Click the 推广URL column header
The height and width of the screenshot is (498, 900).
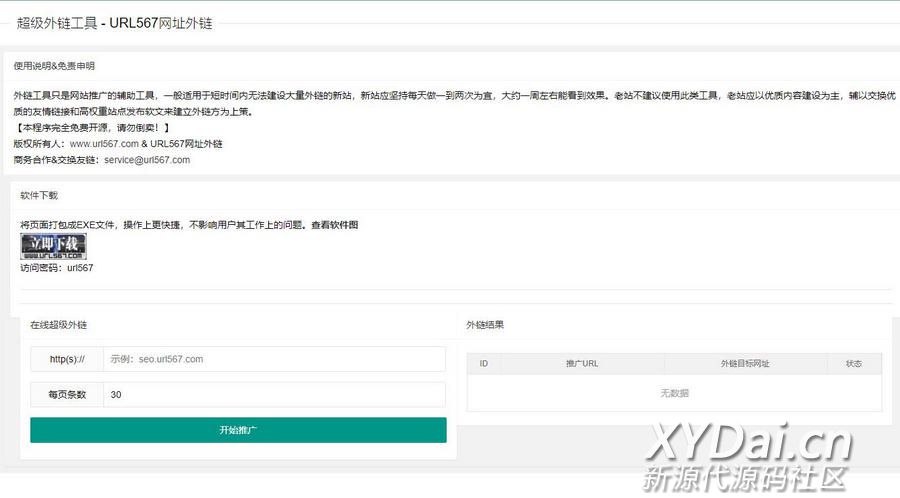[582, 364]
